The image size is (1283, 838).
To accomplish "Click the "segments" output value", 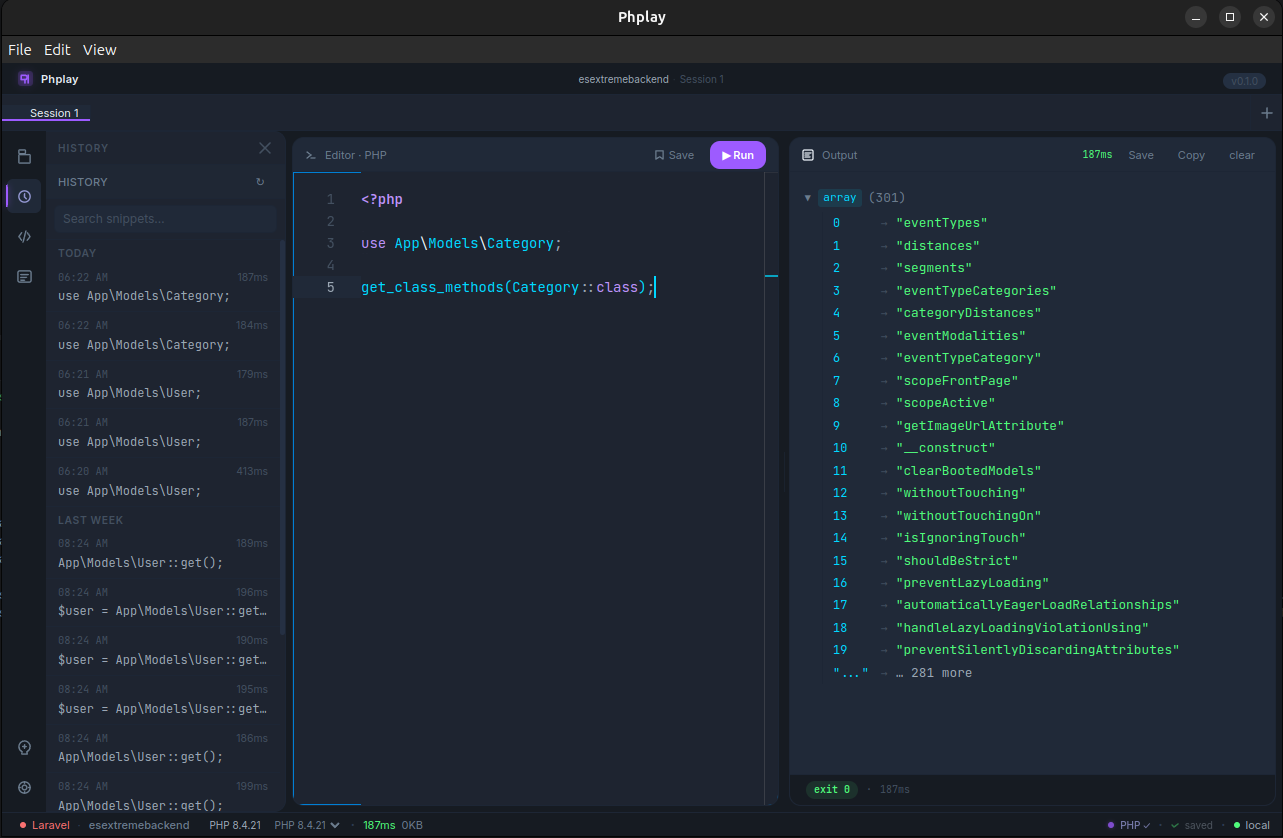I will [x=934, y=268].
